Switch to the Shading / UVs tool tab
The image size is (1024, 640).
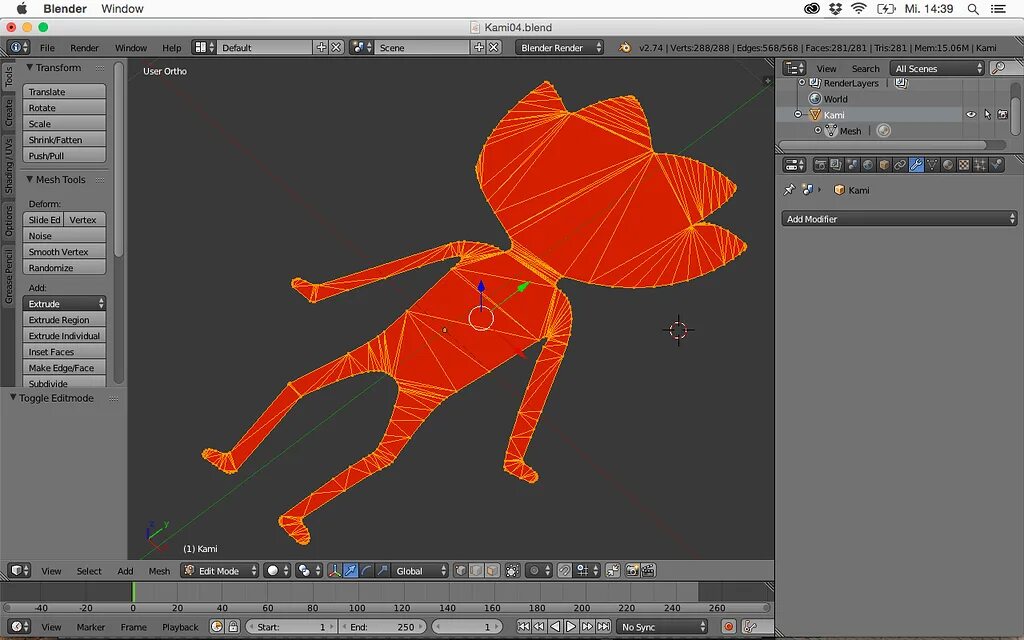(8, 166)
